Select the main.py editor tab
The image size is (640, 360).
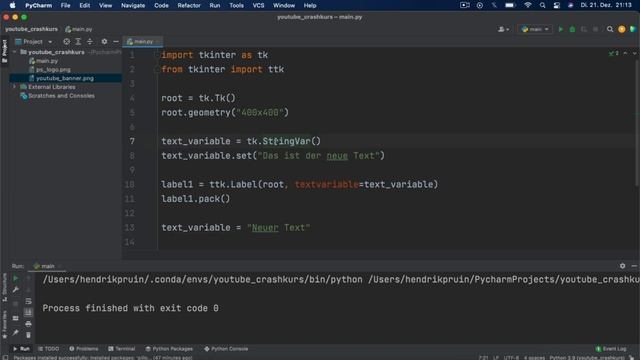[143, 41]
